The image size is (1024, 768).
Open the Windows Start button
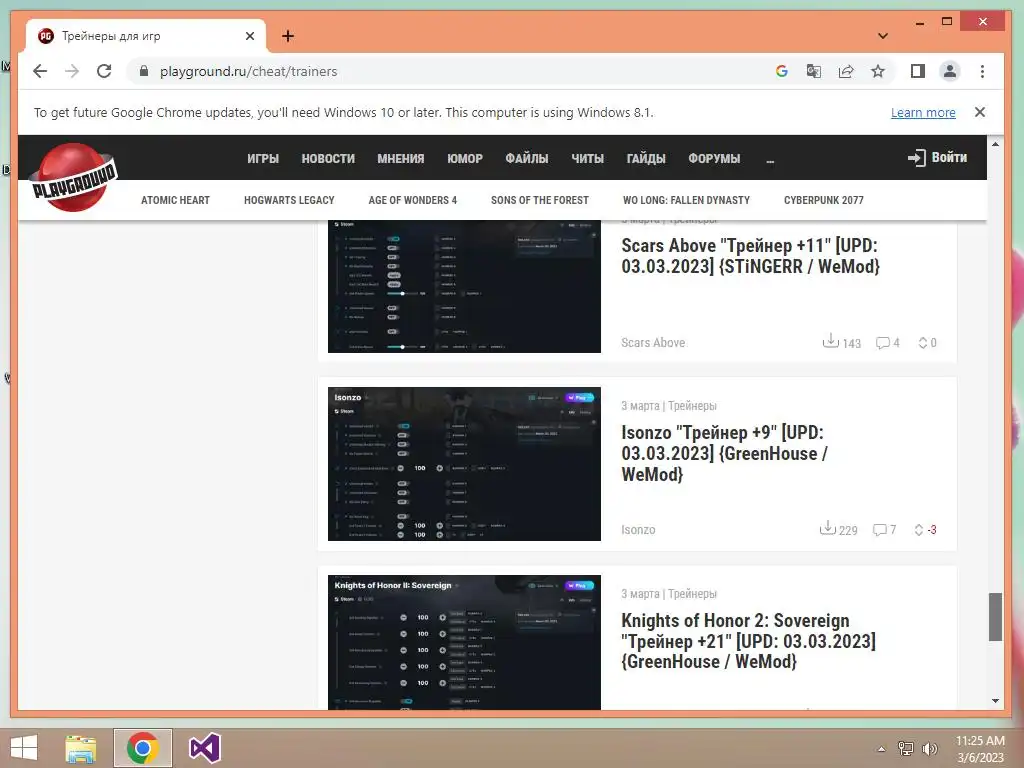pos(24,748)
